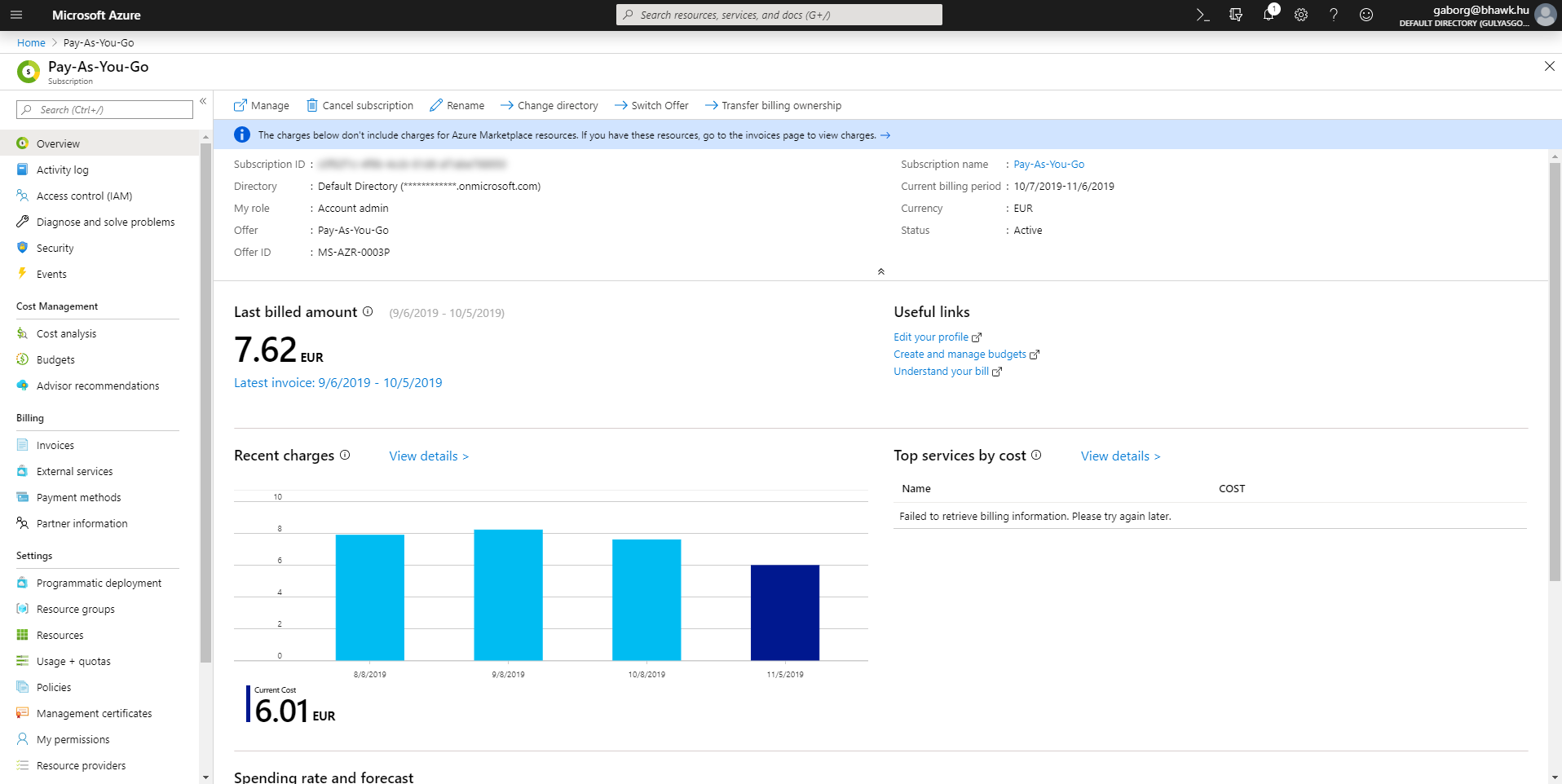Launch Cloud Shell from the top bar
Screen dimensions: 1562x784
pos(1202,15)
